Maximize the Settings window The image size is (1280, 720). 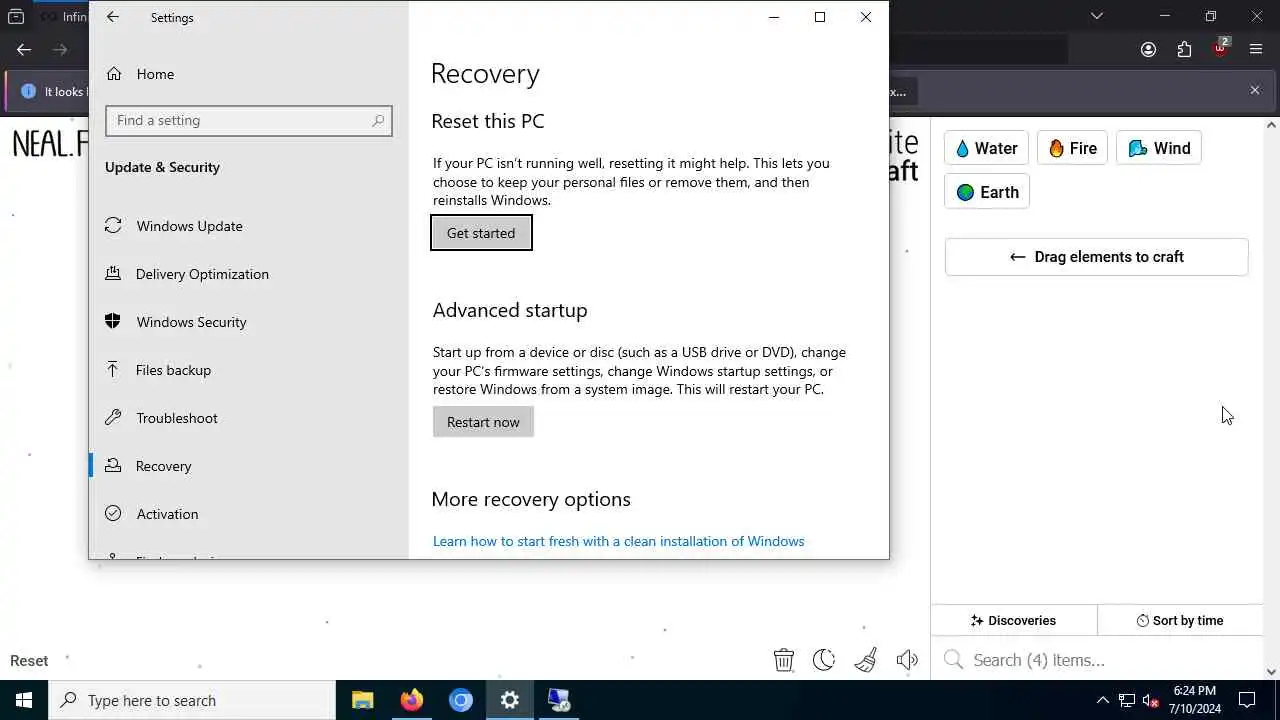820,17
